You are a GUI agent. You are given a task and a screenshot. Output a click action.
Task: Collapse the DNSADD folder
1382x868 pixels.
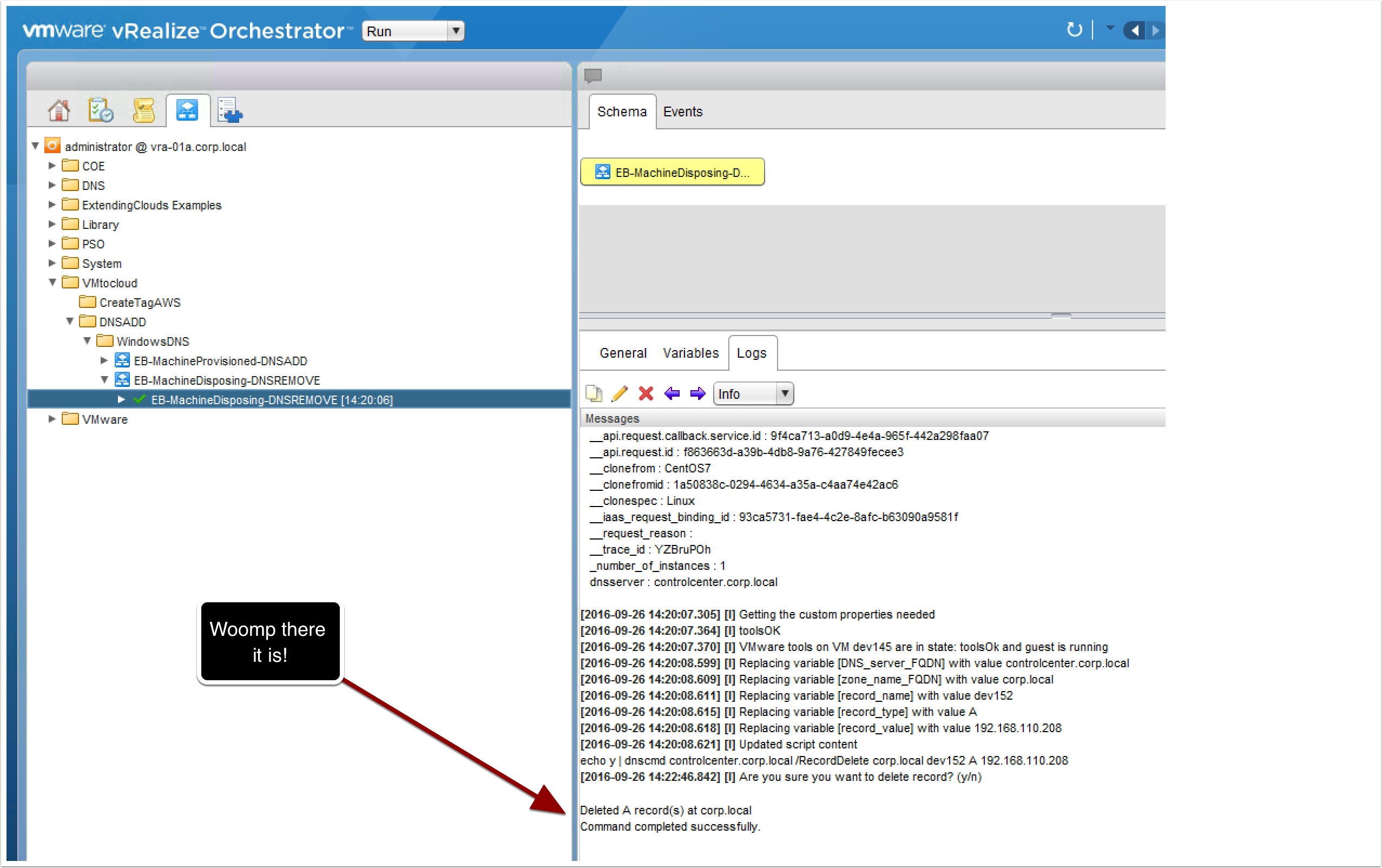pyautogui.click(x=69, y=321)
